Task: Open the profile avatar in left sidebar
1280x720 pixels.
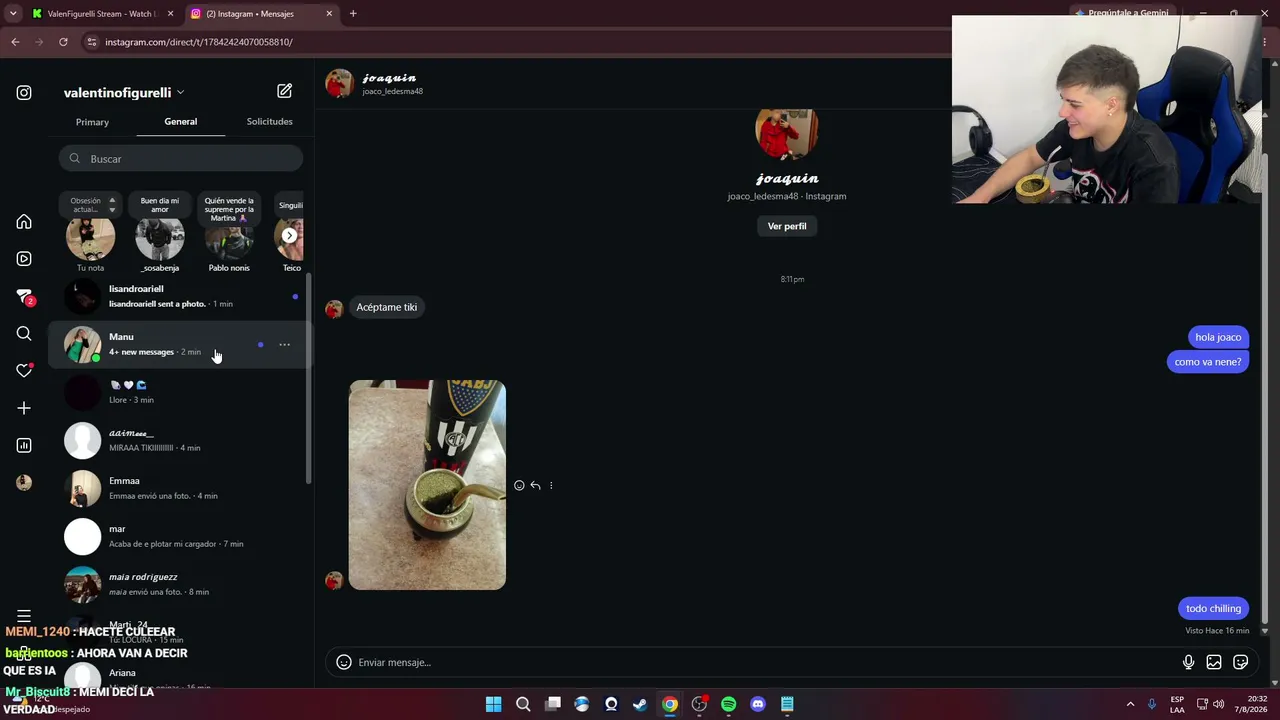Action: click(24, 483)
